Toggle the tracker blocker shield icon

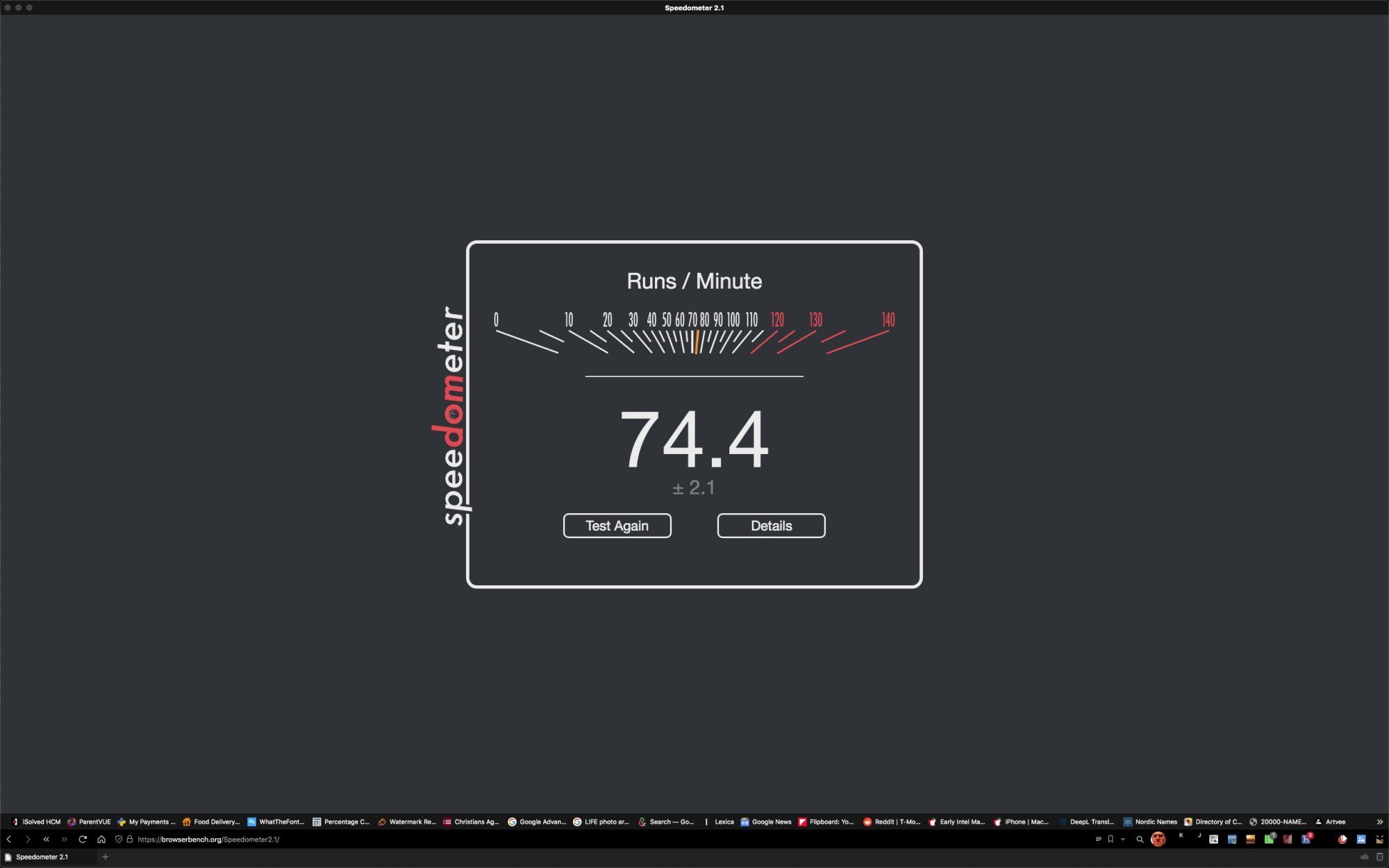[119, 840]
